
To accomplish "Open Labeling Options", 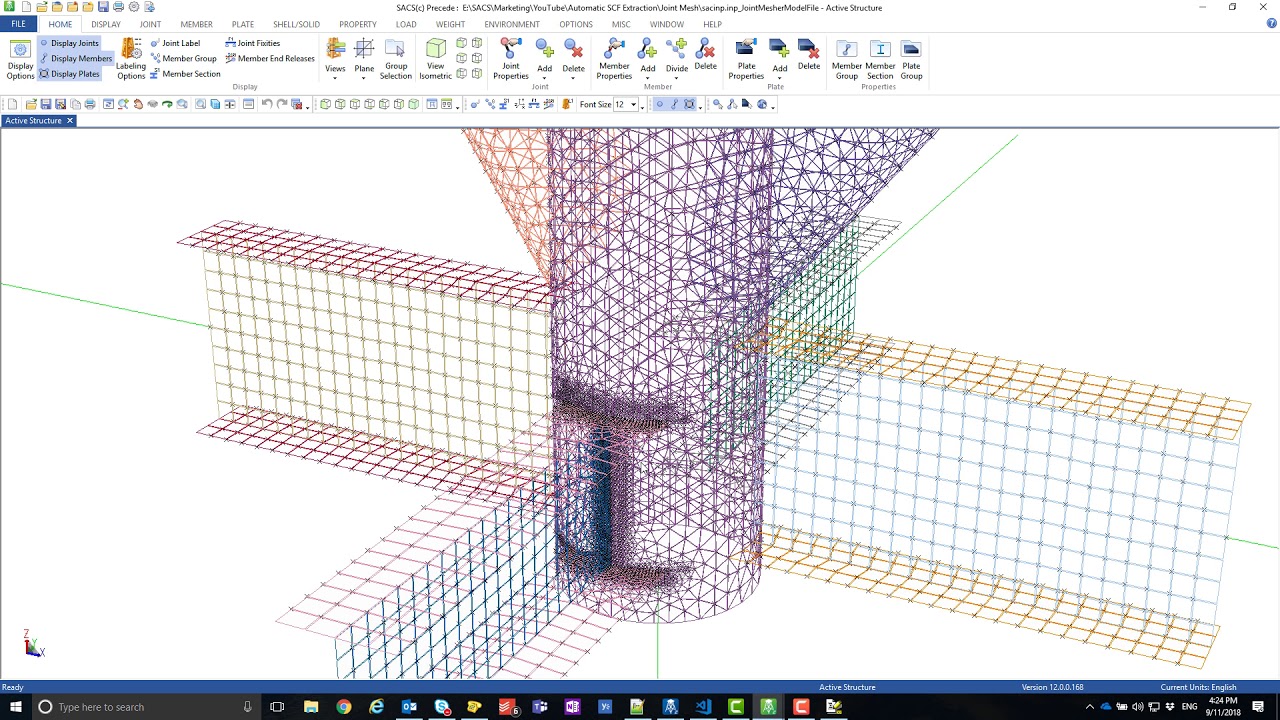I will pos(131,60).
